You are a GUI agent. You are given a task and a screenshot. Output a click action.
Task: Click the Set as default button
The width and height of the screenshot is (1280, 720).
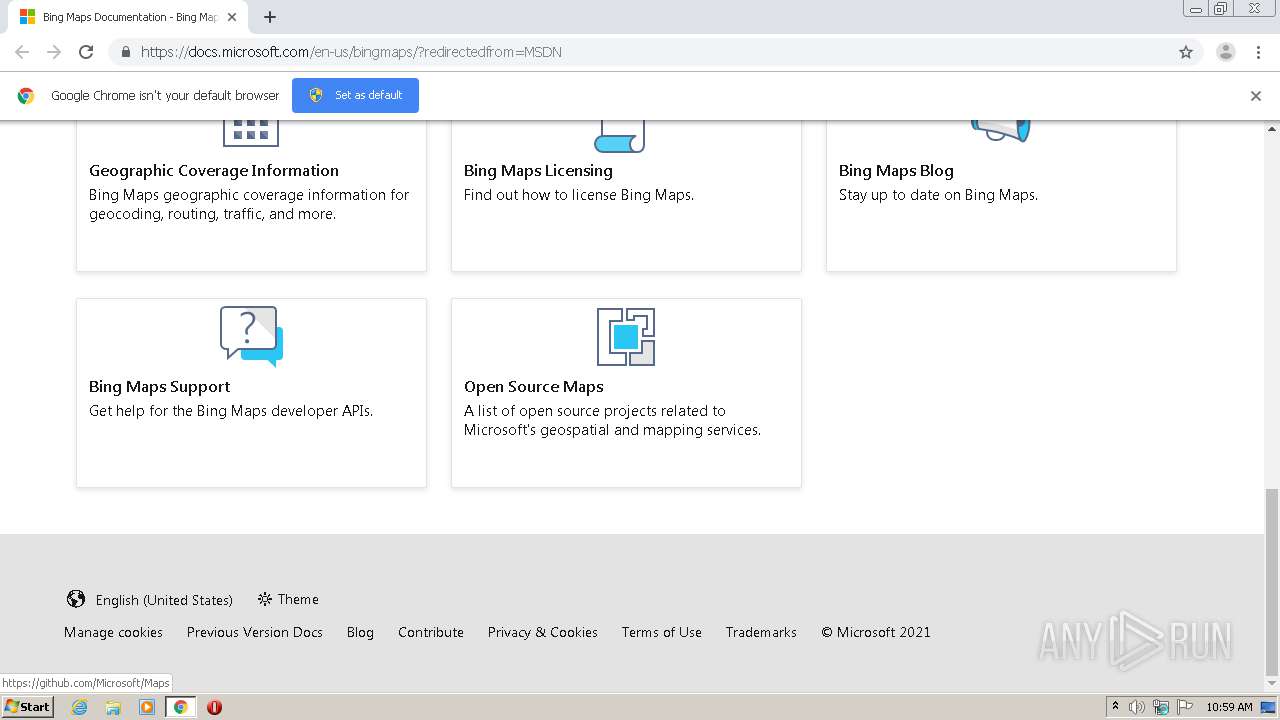(x=355, y=95)
